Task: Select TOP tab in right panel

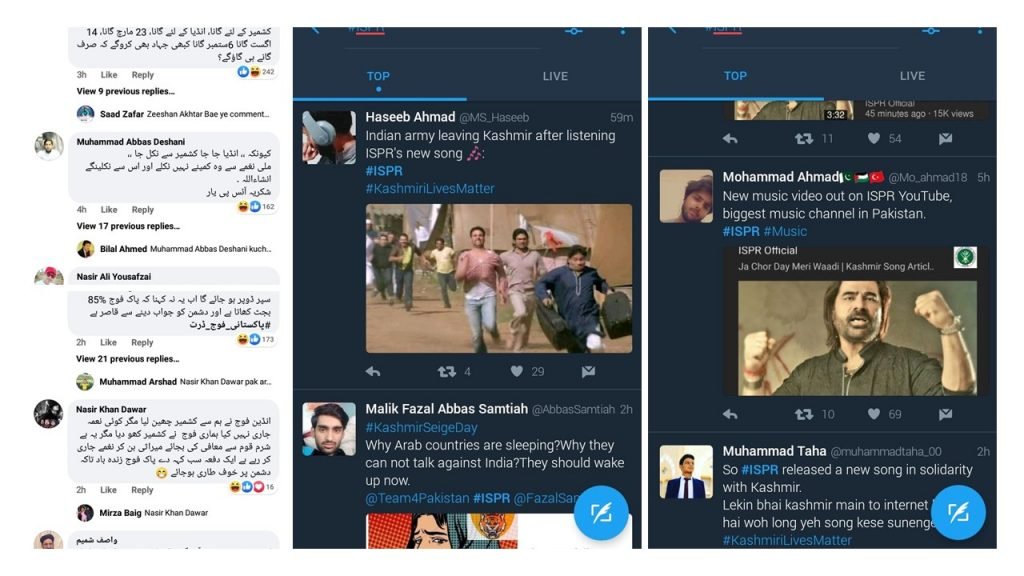Action: [735, 76]
